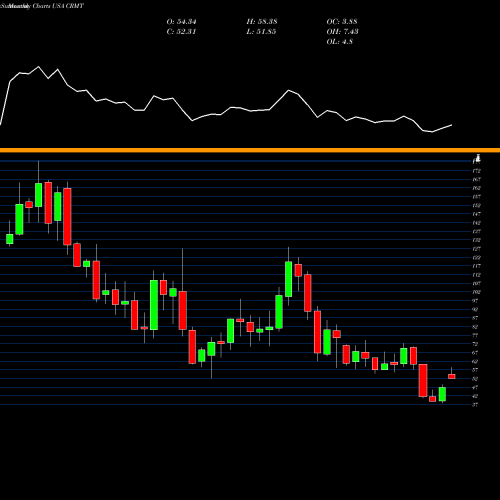Click the 127 price axis label
500x500 pixels.
tap(476, 249)
